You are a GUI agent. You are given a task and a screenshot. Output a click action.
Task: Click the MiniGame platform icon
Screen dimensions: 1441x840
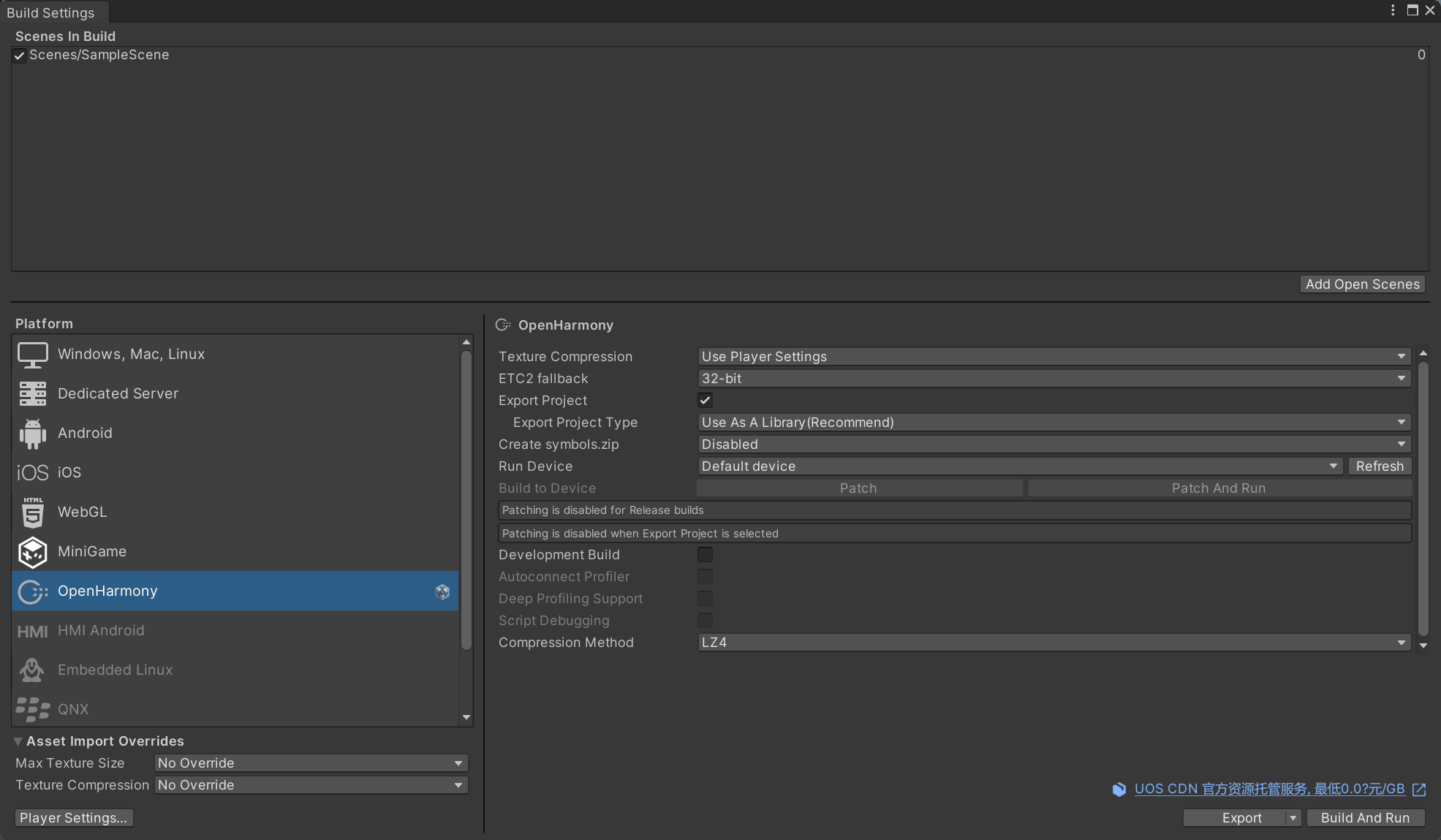point(32,552)
